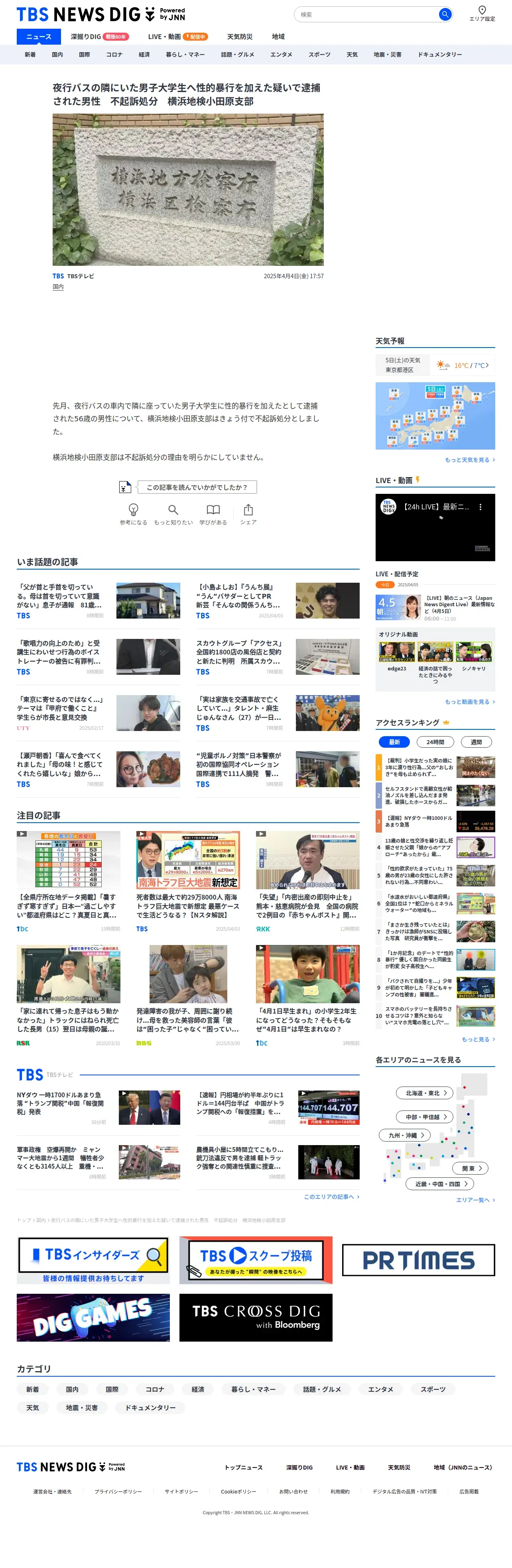Viewport: 512px width, 1568px height.
Task: Open the シノキャリ original video thumbnail
Action: click(x=474, y=652)
